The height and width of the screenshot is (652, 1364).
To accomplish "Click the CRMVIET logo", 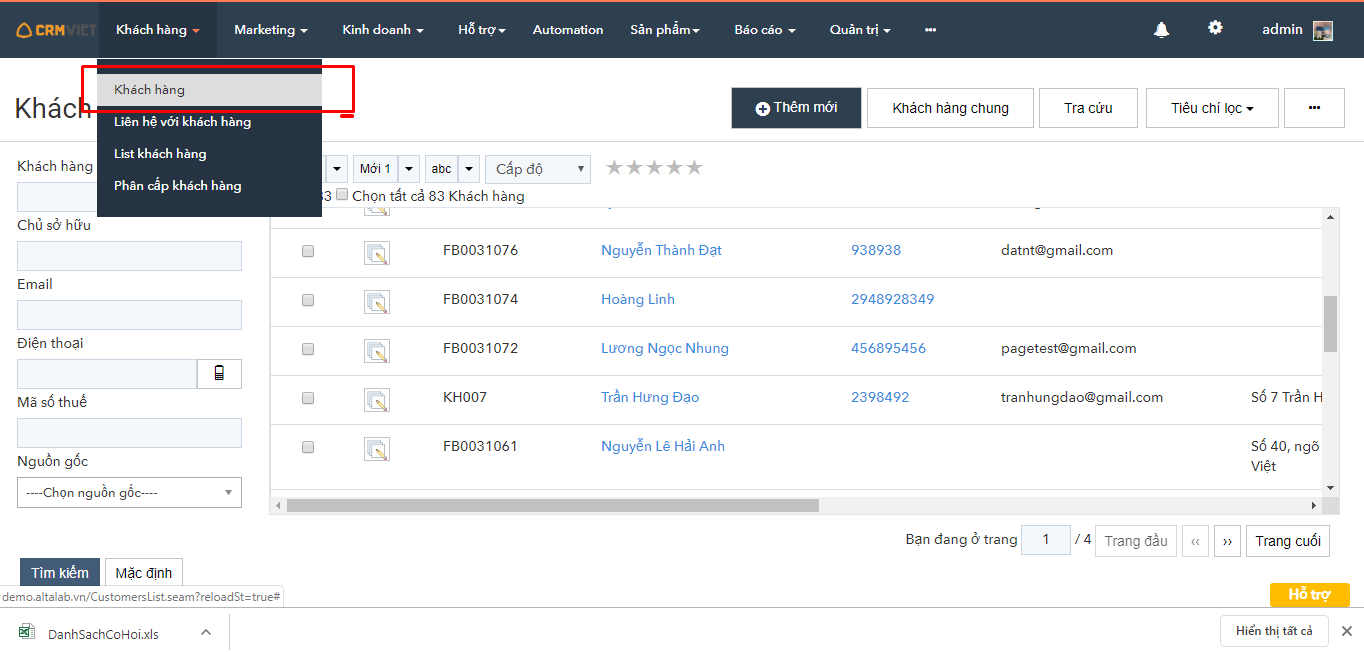I will coord(56,30).
